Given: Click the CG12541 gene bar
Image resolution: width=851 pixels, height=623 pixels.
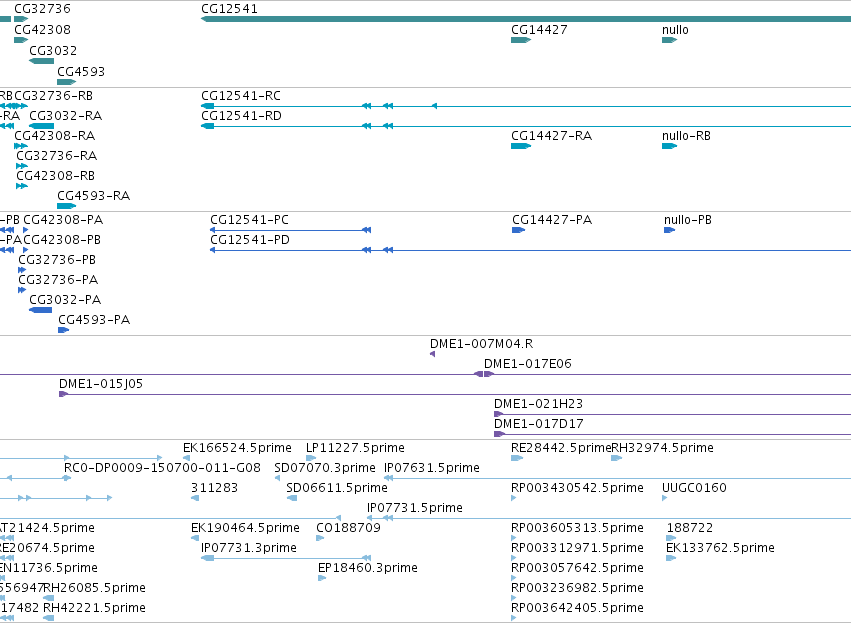Looking at the screenshot, I should pos(526,19).
